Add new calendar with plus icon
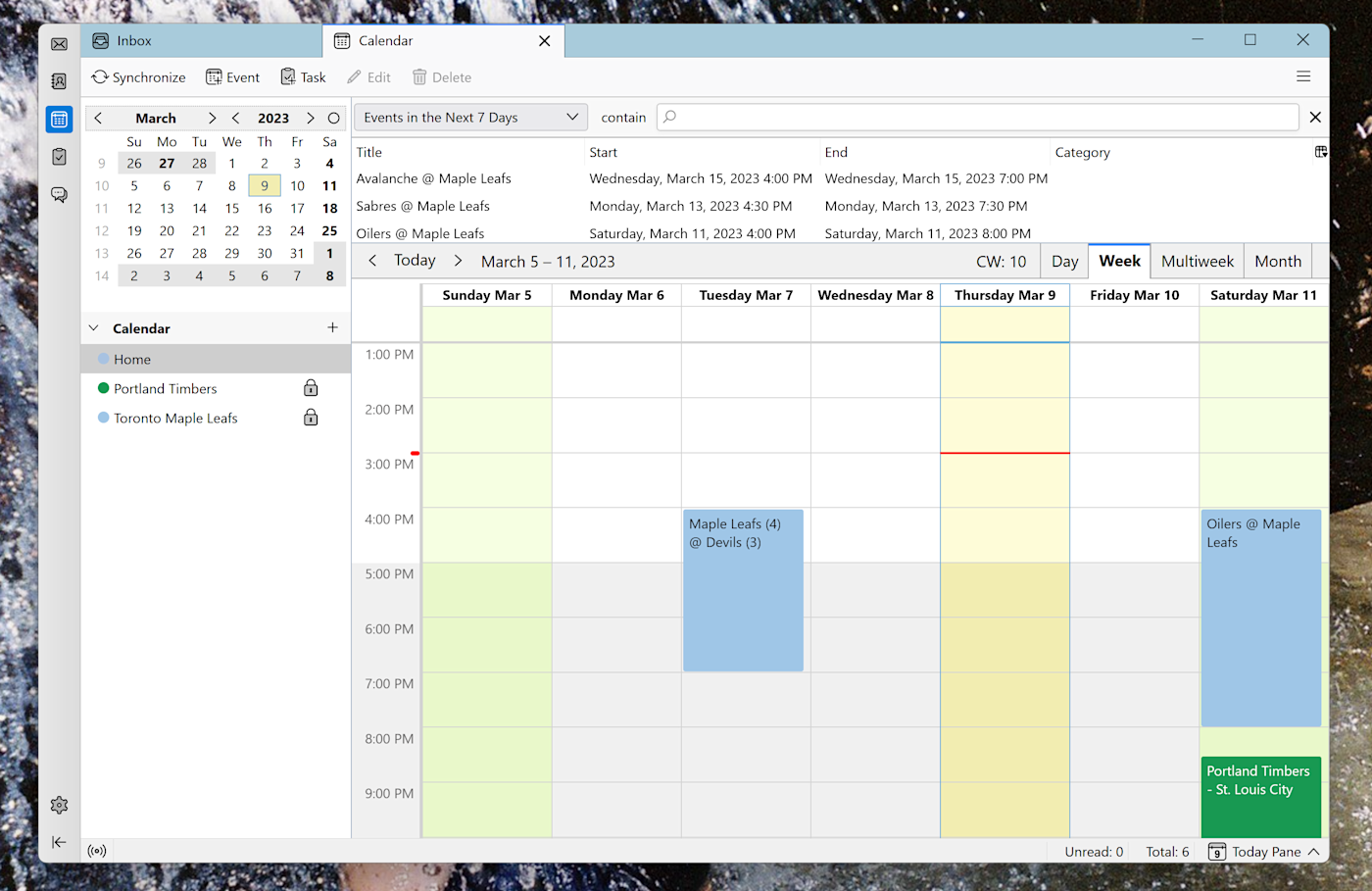This screenshot has width=1372, height=891. (332, 327)
